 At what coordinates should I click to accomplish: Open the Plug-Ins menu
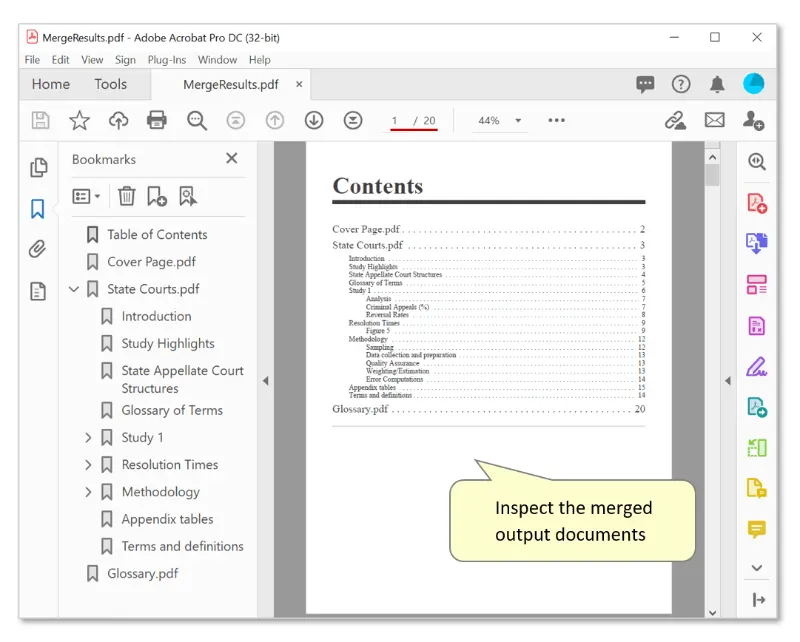166,60
